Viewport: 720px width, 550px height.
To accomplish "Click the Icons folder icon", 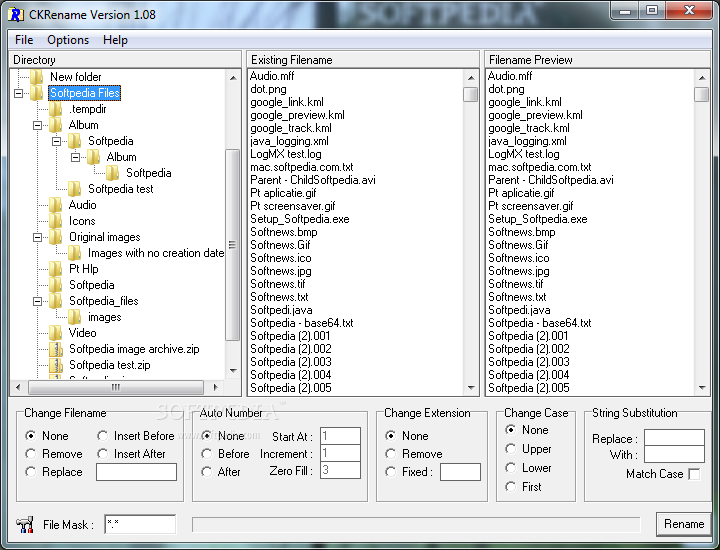I will pyautogui.click(x=56, y=221).
